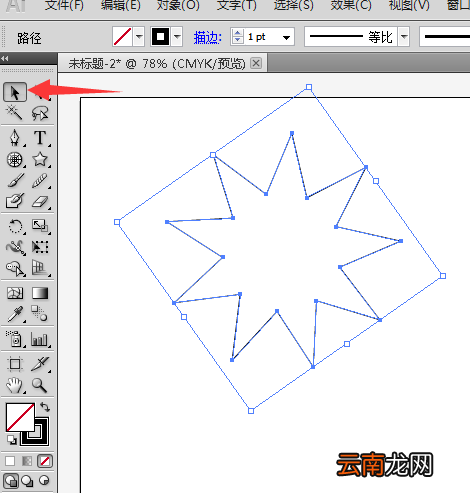Select the Hand tool
The image size is (470, 493).
[14, 385]
